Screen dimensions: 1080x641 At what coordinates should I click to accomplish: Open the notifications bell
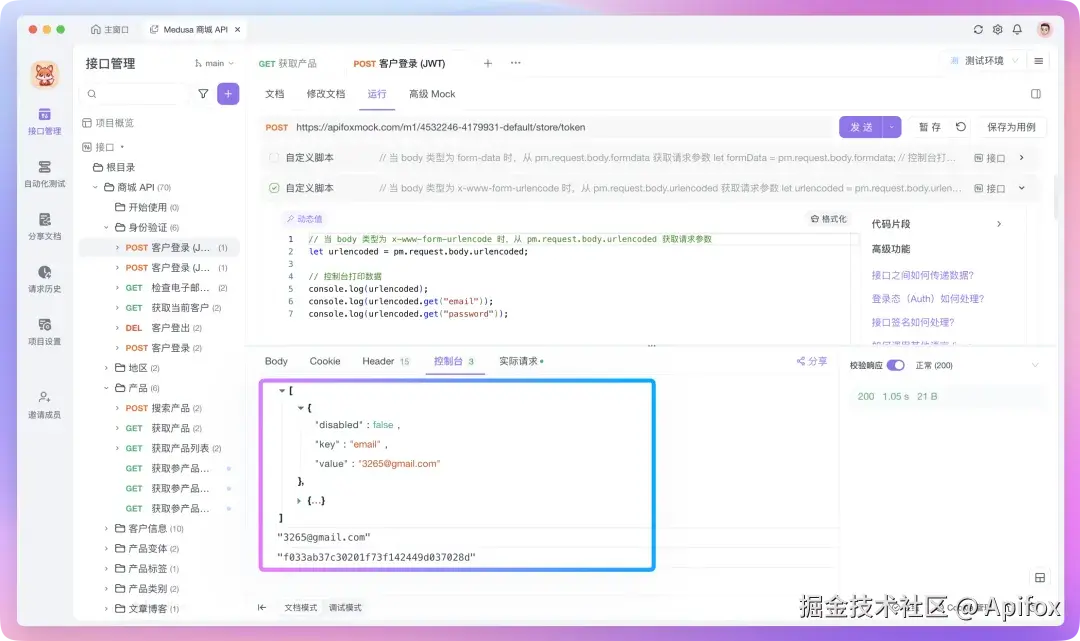click(1017, 30)
